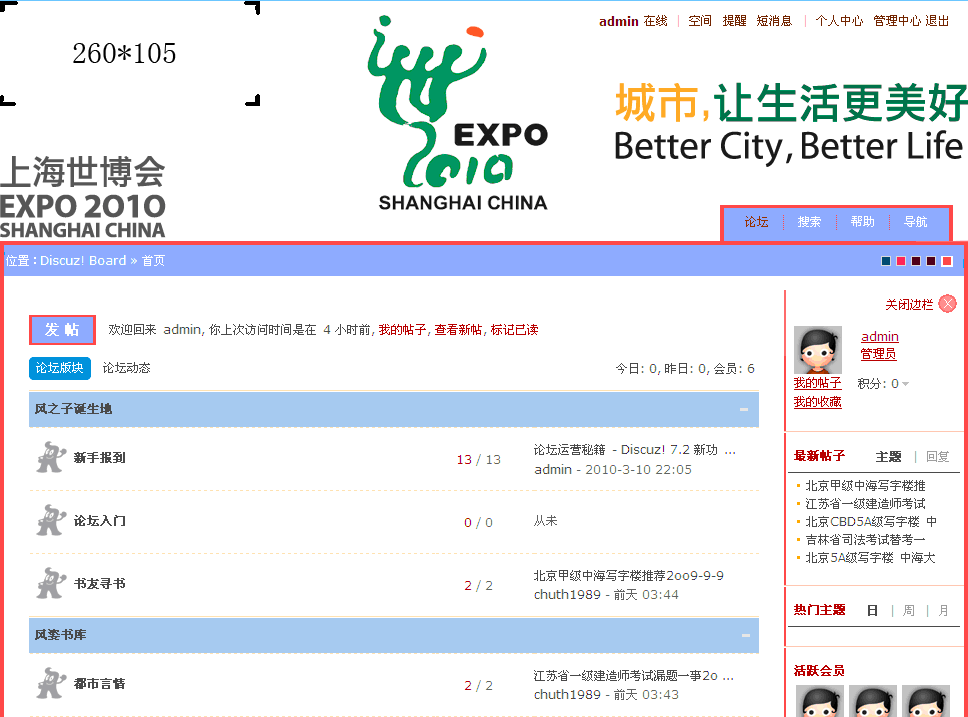Open the 都市言情 forum

(x=99, y=684)
